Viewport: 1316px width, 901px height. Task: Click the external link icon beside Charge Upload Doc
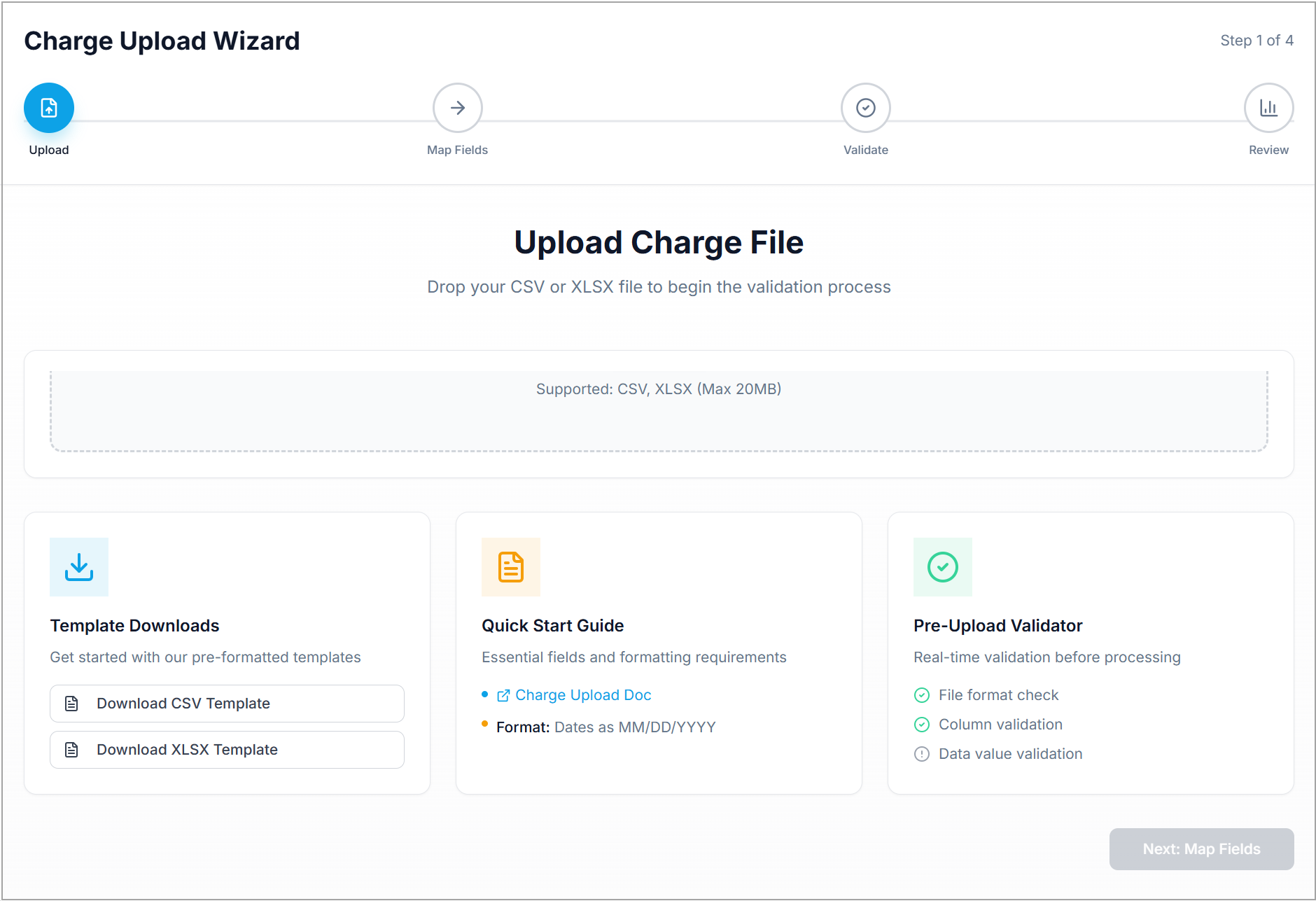pyautogui.click(x=503, y=695)
